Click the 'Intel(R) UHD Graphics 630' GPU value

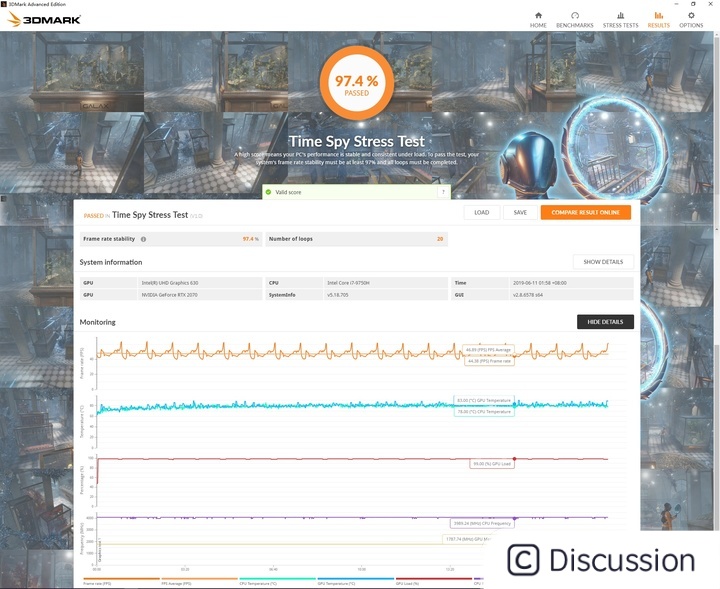(170, 283)
